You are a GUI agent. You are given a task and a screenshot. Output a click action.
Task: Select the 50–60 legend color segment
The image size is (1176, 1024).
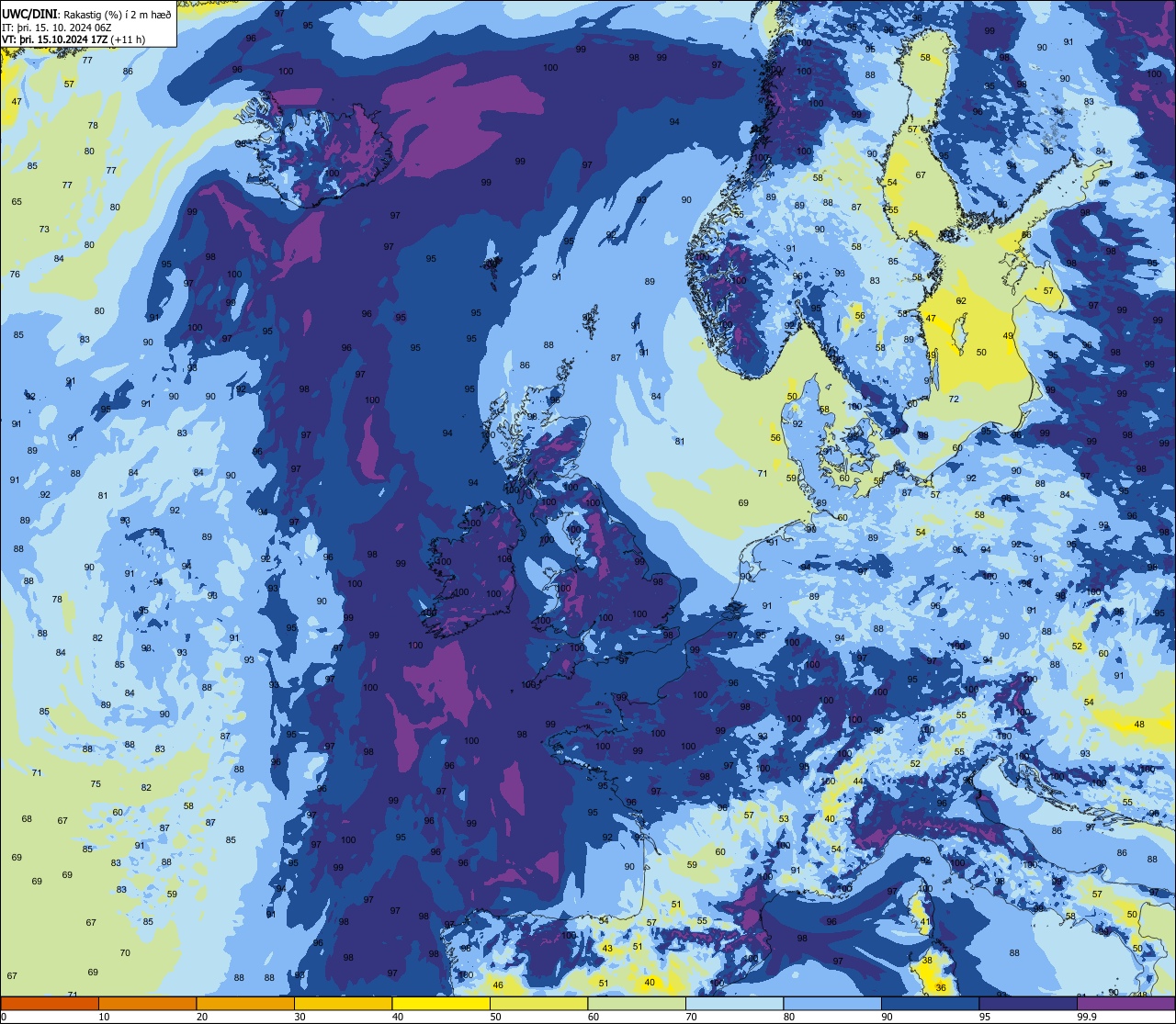tap(538, 1003)
